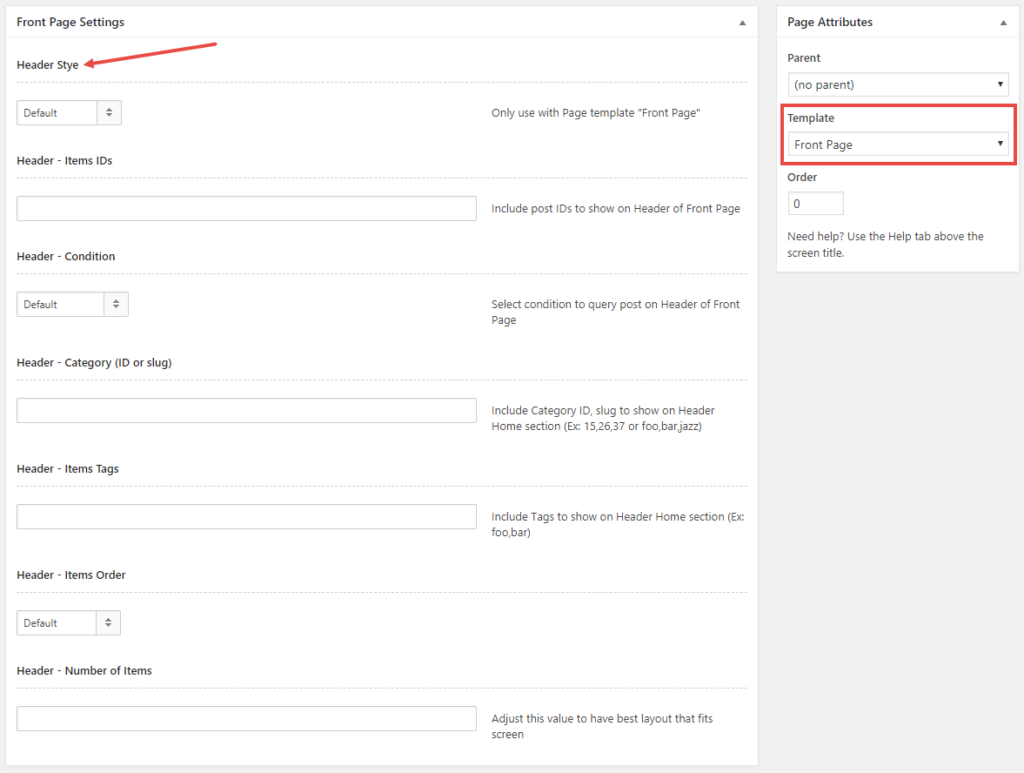
Task: Click 'Include Tags to show' description
Action: (618, 524)
